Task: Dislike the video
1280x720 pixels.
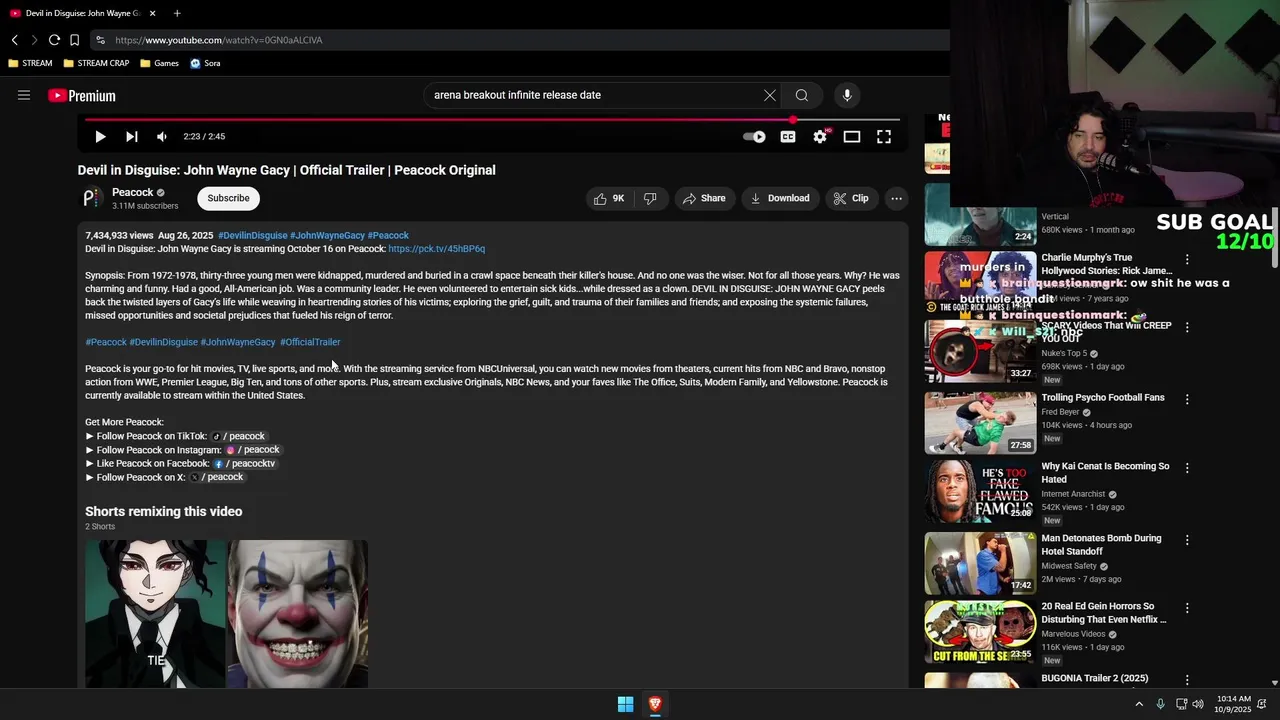Action: pos(650,198)
